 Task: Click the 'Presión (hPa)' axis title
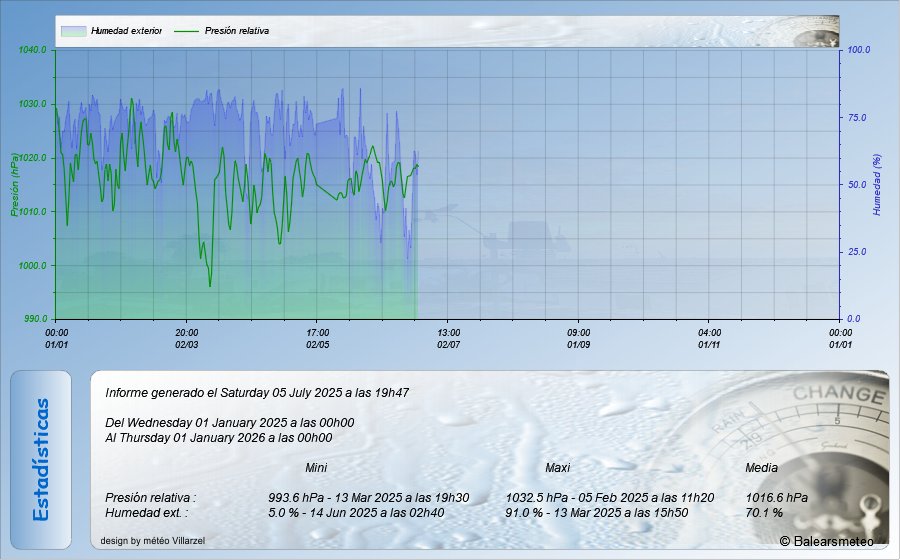coord(14,184)
